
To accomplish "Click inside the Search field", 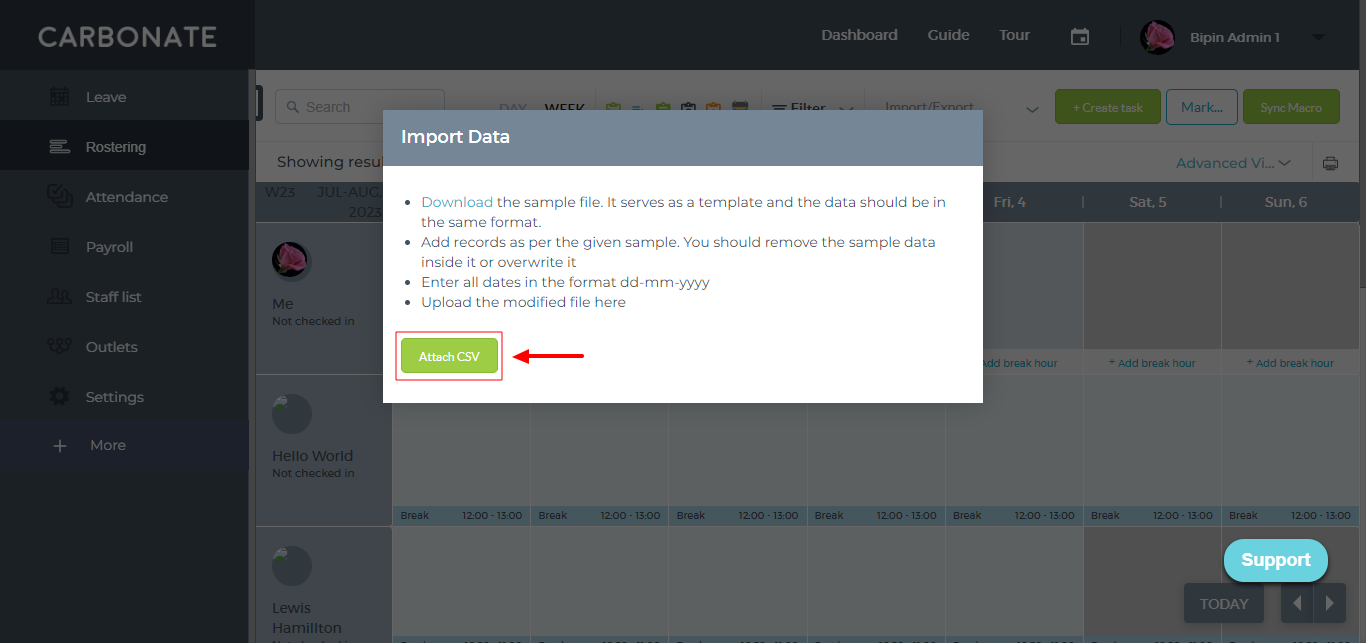I will (360, 107).
